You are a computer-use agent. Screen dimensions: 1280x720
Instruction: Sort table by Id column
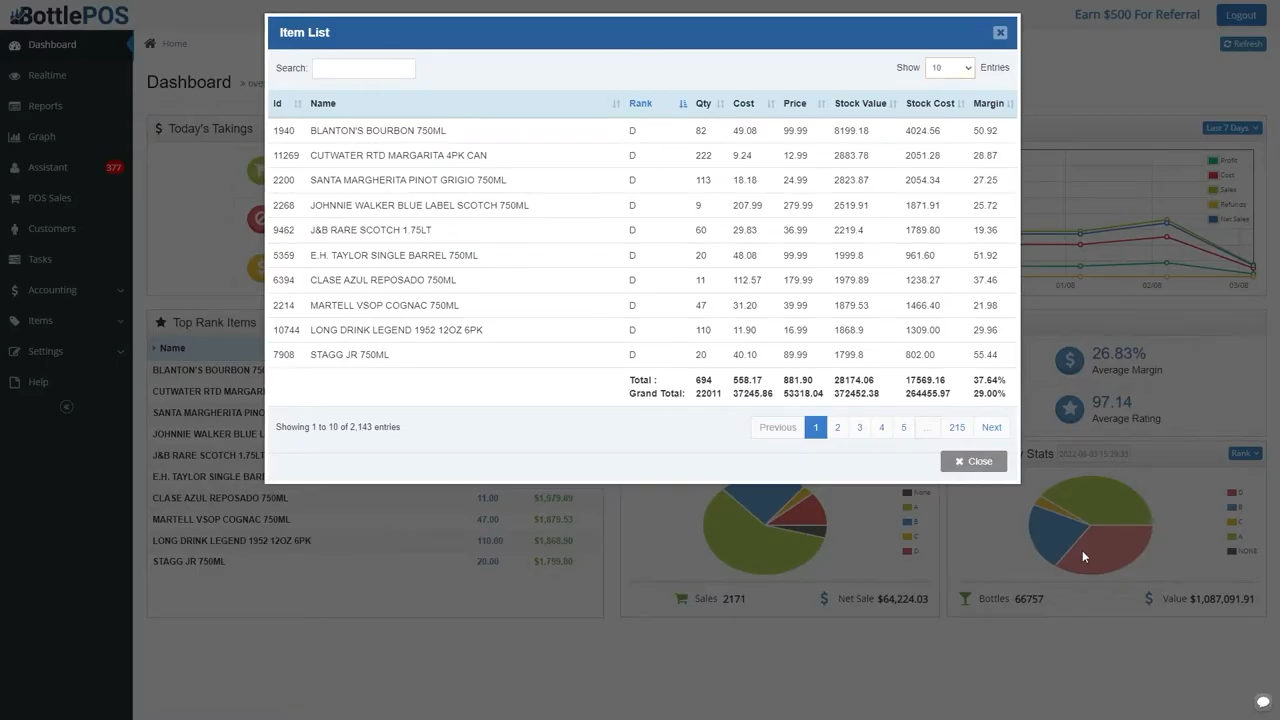click(286, 104)
